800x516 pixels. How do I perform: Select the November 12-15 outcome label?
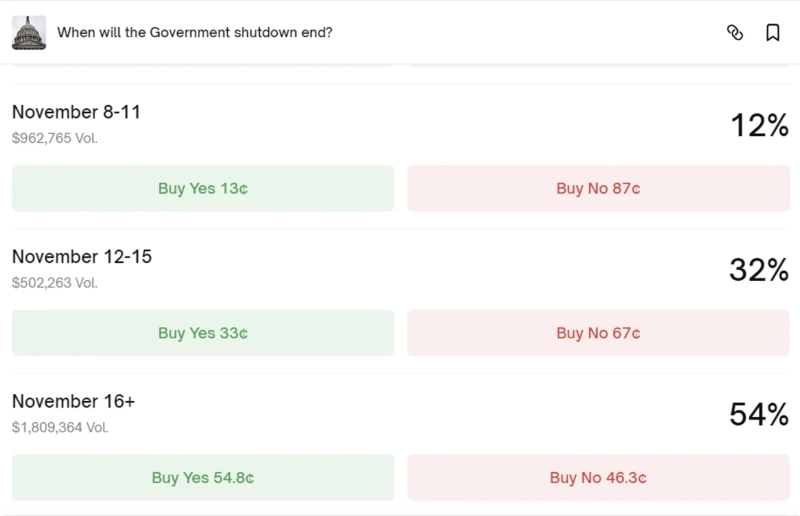click(82, 257)
